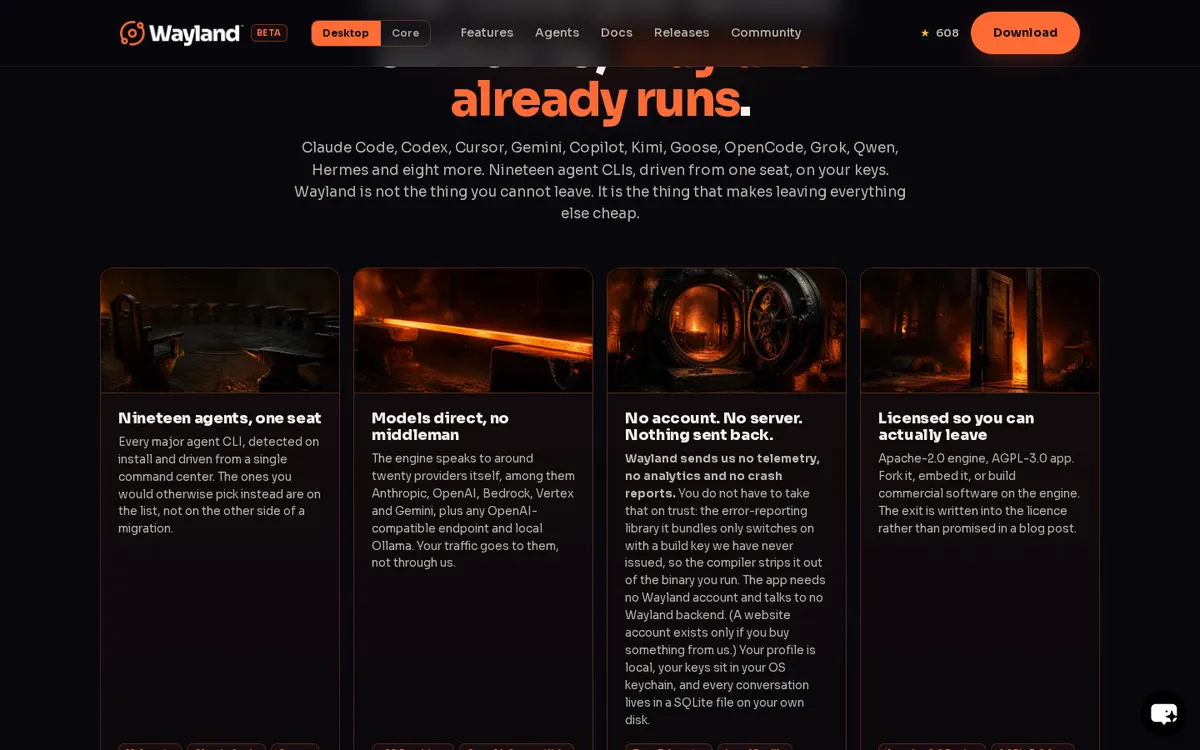The height and width of the screenshot is (750, 1200).
Task: Open the Features nav item
Action: pos(487,33)
